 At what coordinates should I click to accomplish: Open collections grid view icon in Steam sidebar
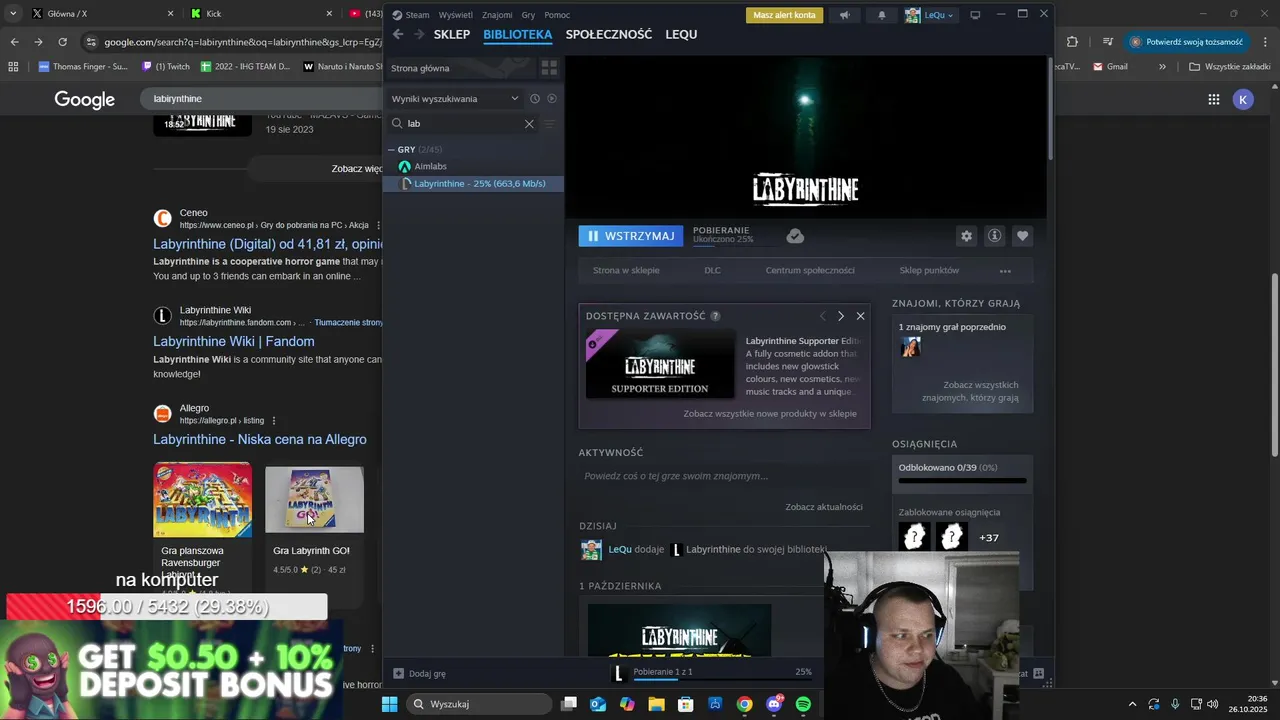click(x=549, y=68)
